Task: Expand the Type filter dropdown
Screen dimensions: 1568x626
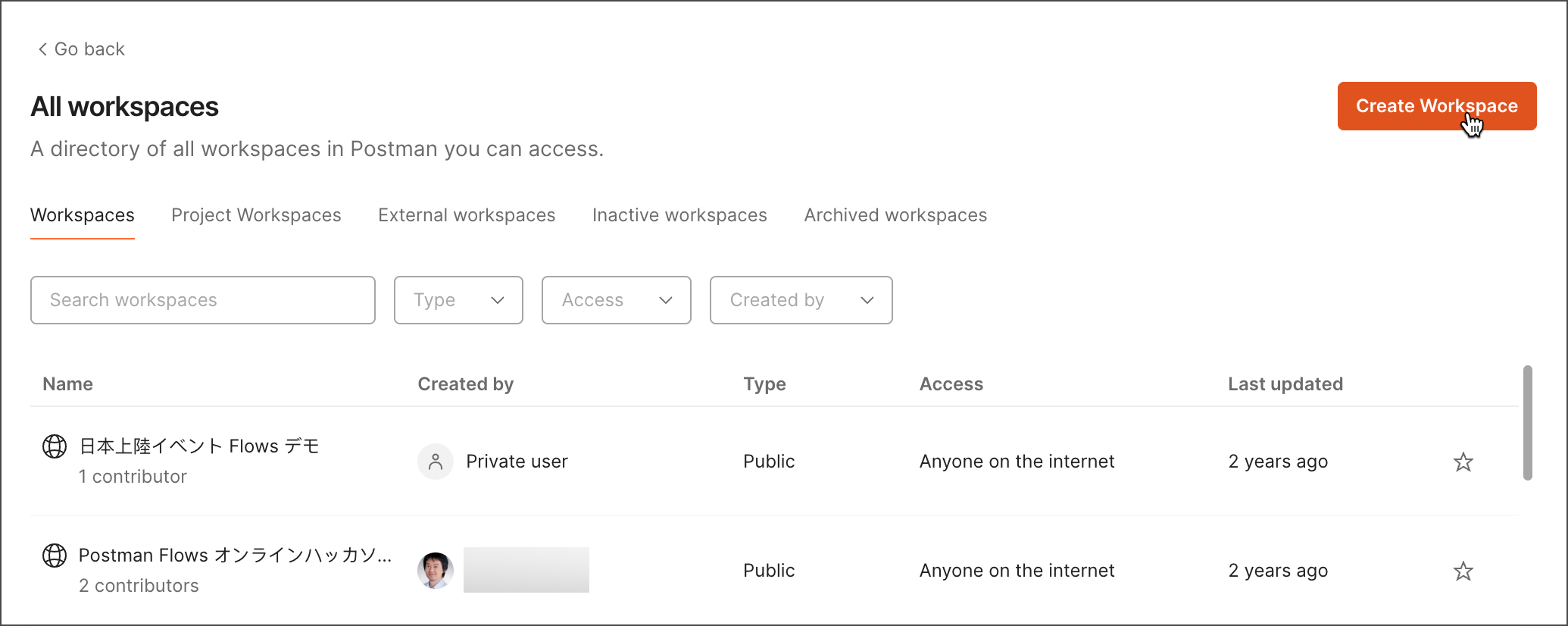Action: tap(458, 300)
